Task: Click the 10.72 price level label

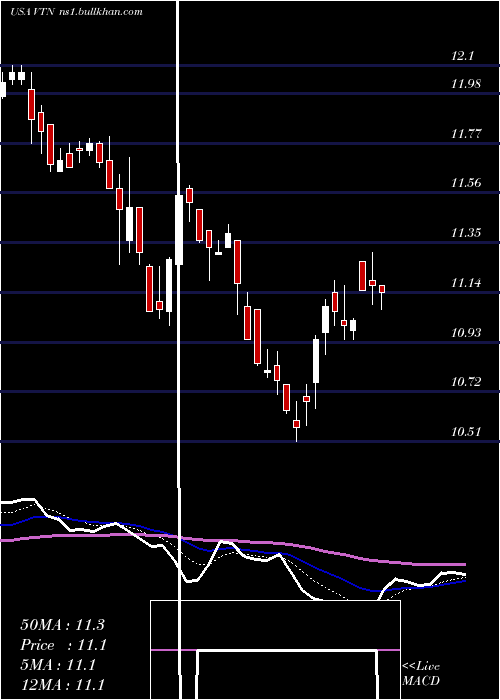Action: tap(466, 382)
